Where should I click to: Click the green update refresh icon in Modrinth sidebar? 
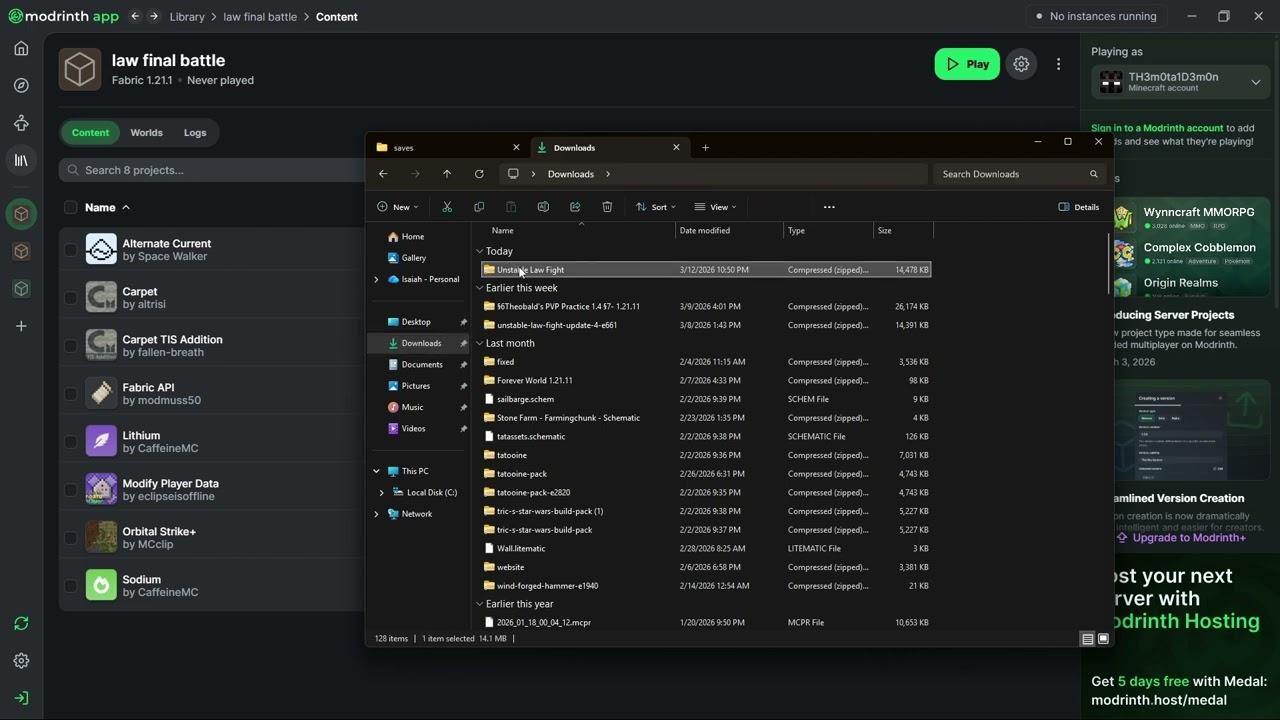click(21, 624)
